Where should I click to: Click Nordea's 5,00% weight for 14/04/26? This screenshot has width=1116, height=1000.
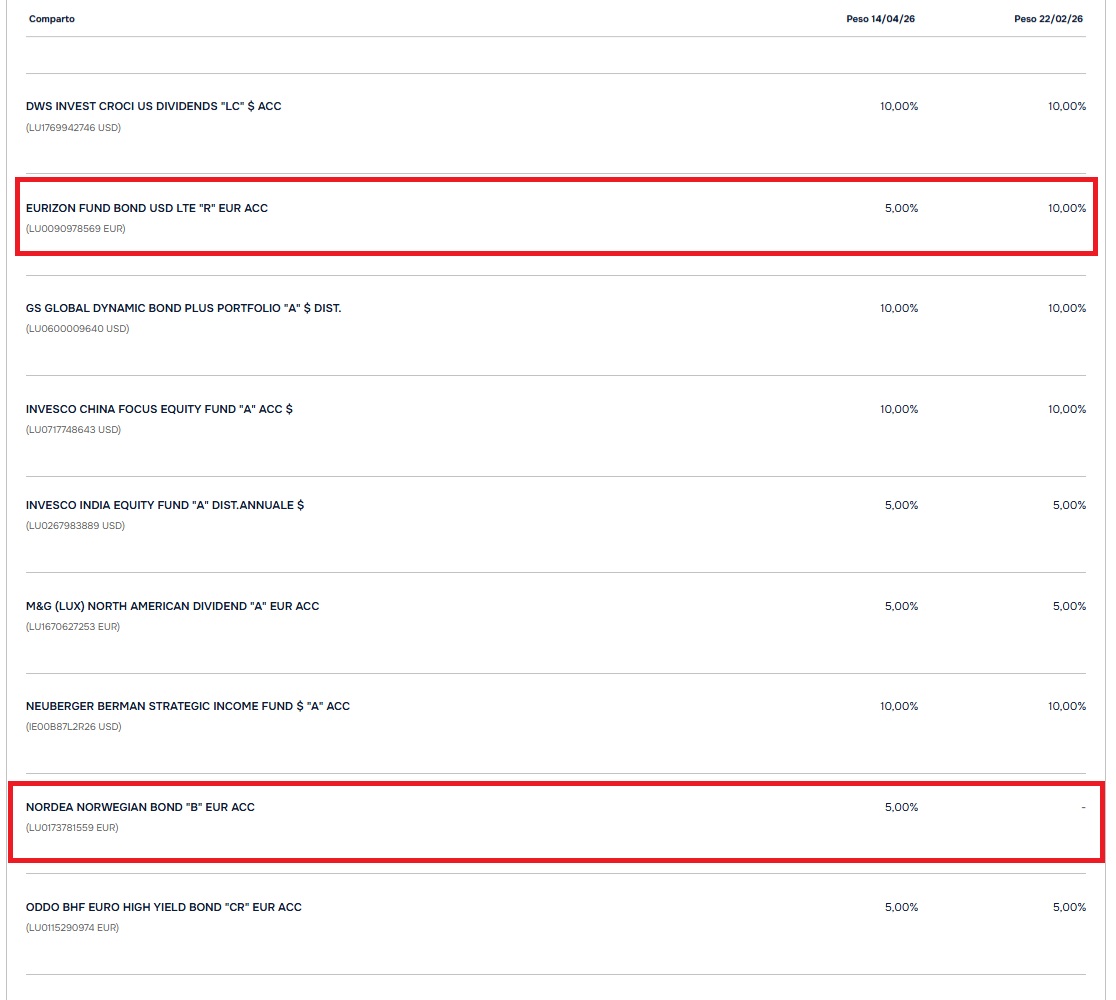pos(901,807)
